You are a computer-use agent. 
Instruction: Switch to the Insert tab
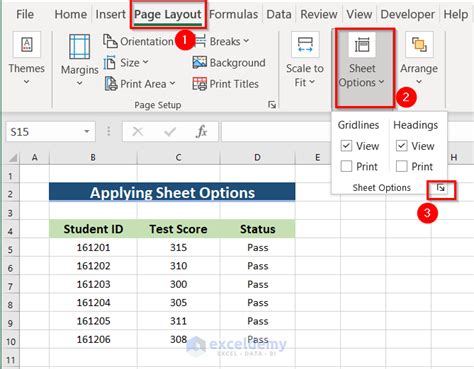click(x=110, y=14)
